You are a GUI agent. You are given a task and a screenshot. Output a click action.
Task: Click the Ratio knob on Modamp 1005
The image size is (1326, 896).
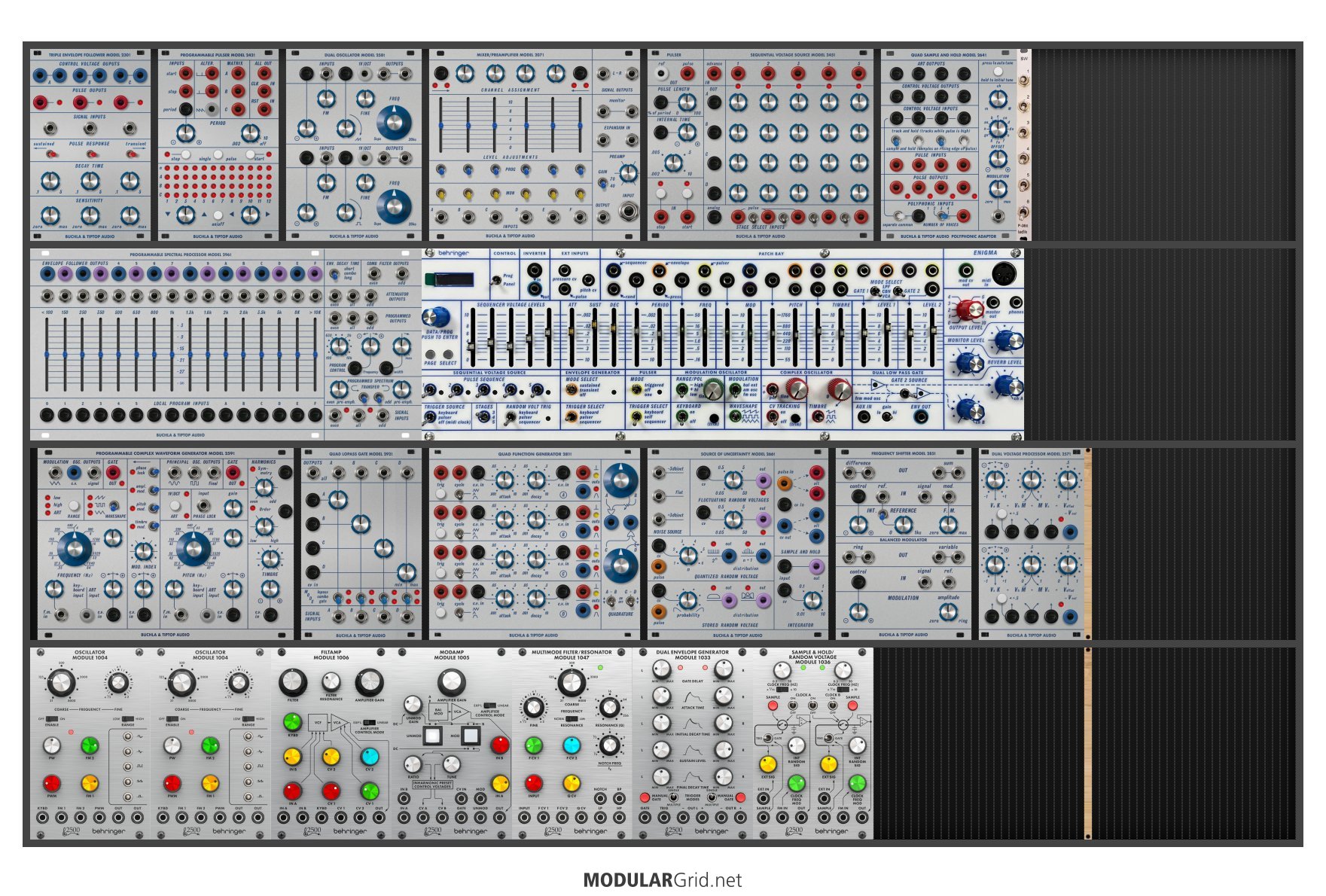pyautogui.click(x=413, y=764)
